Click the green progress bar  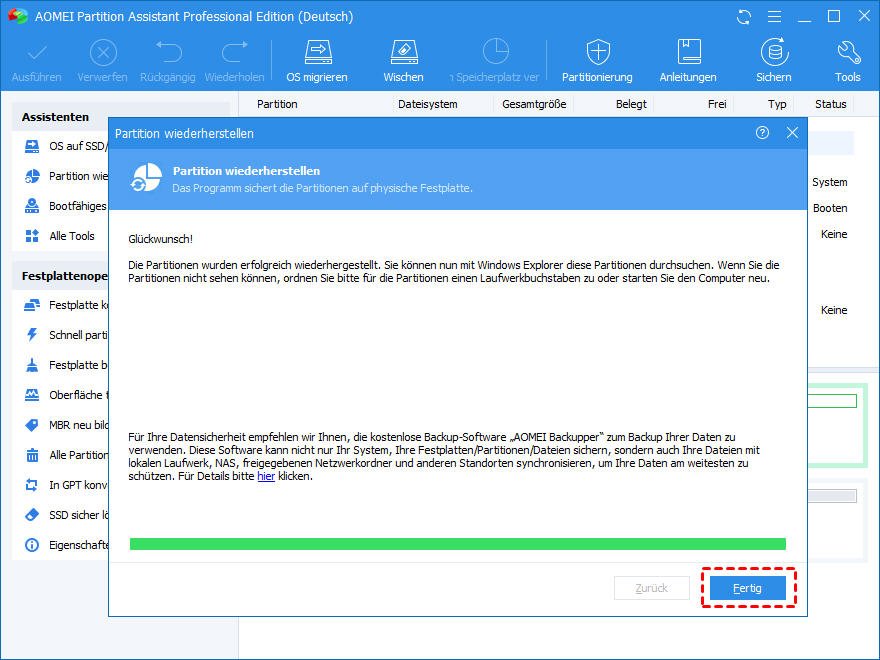(457, 544)
